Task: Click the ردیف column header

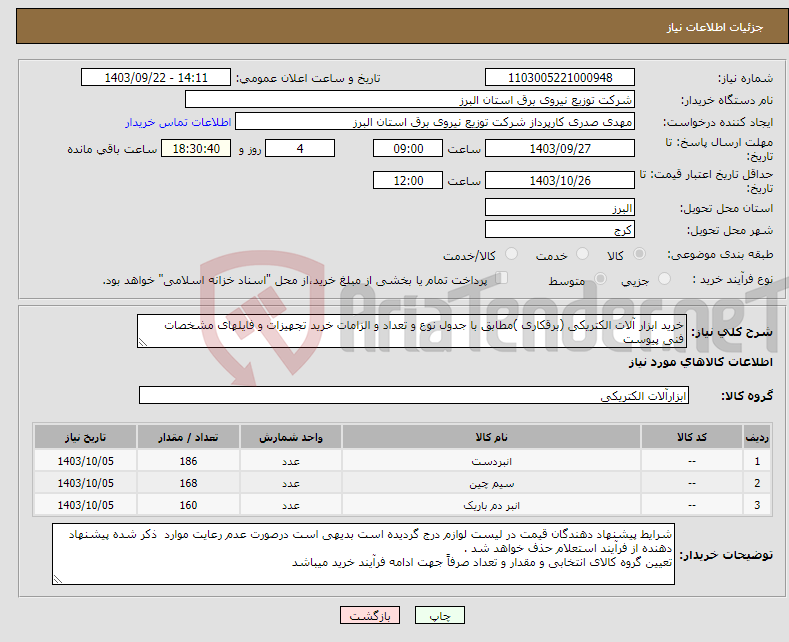Action: coord(757,437)
